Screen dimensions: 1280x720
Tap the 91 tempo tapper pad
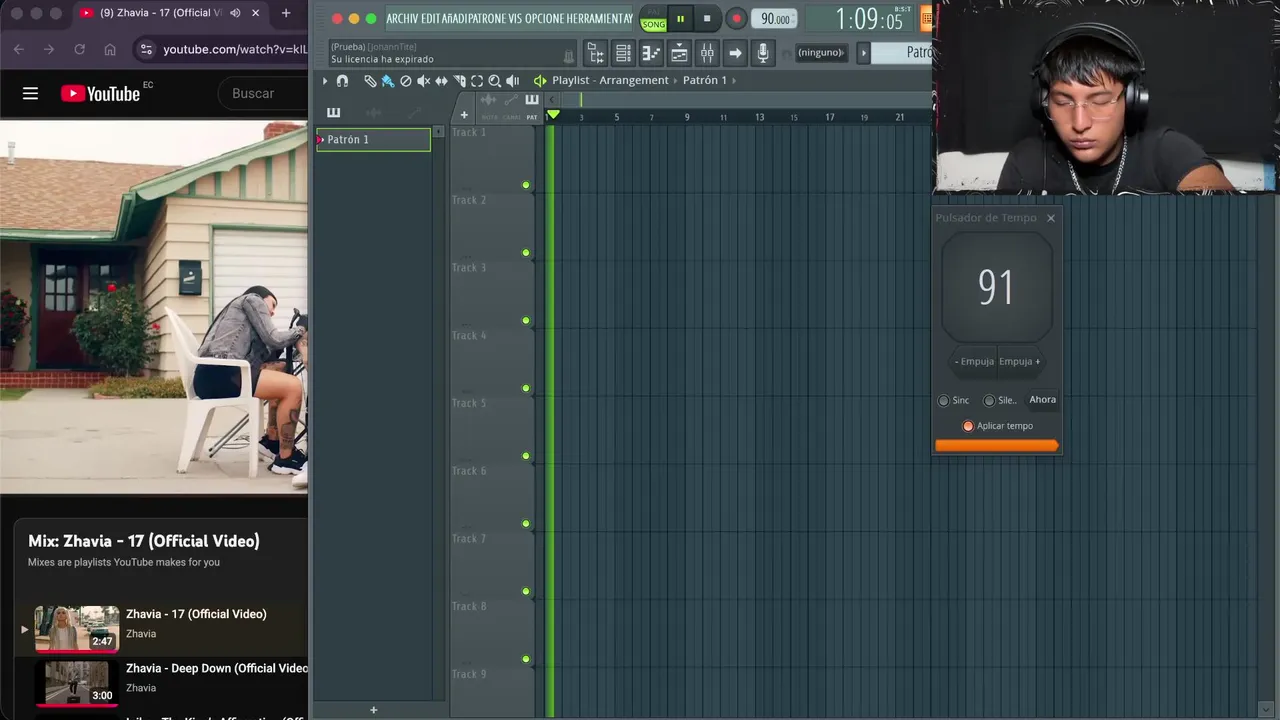click(997, 288)
